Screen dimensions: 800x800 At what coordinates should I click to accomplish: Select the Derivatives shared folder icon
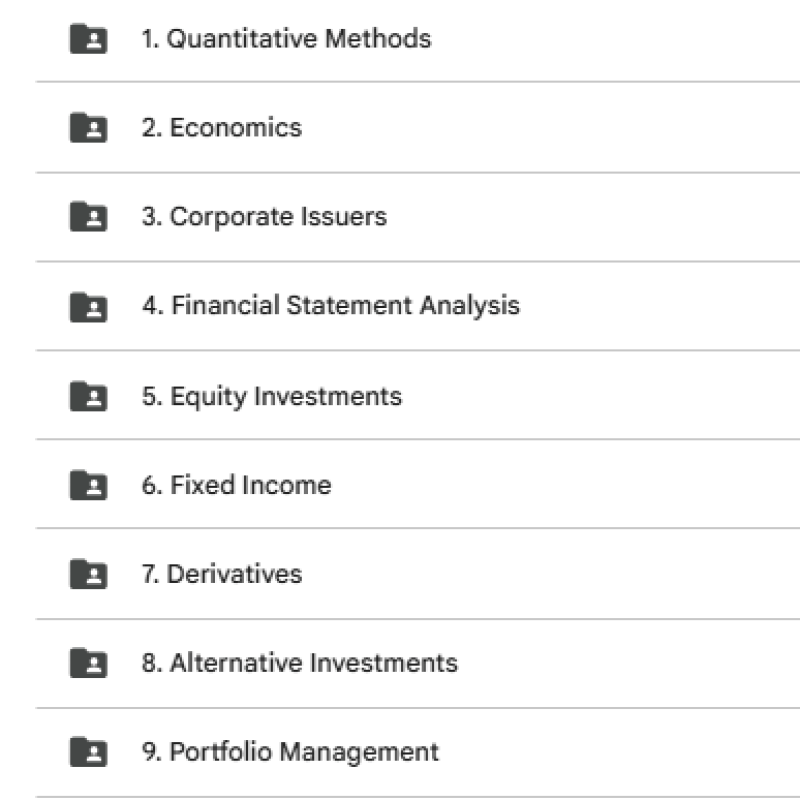pyautogui.click(x=88, y=574)
